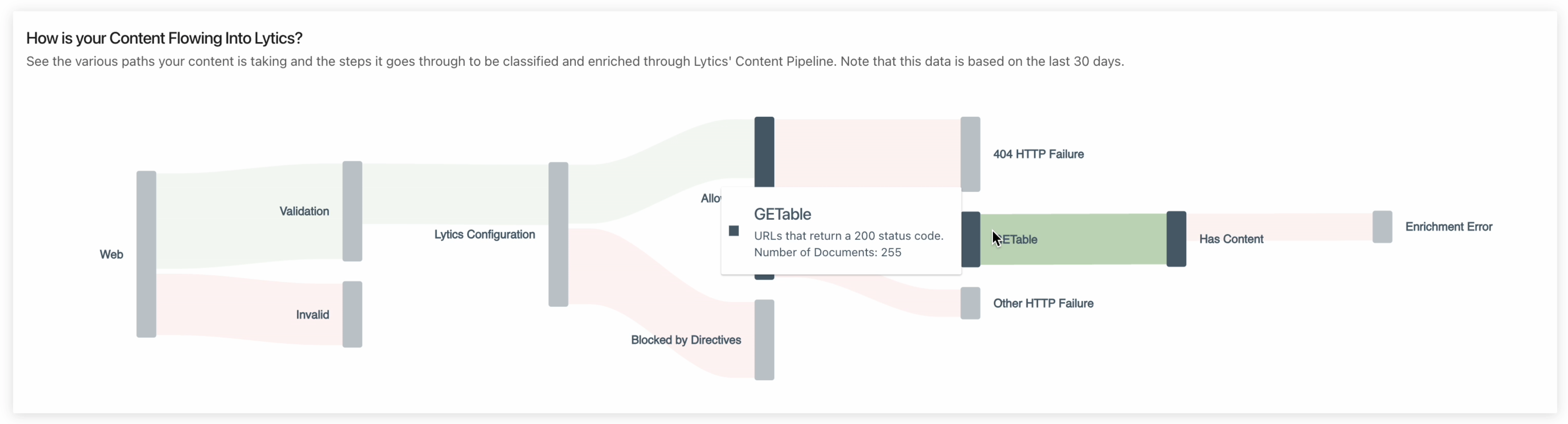The width and height of the screenshot is (1568, 424).
Task: Click the dark square tooltip legend swatch
Action: pyautogui.click(x=734, y=231)
